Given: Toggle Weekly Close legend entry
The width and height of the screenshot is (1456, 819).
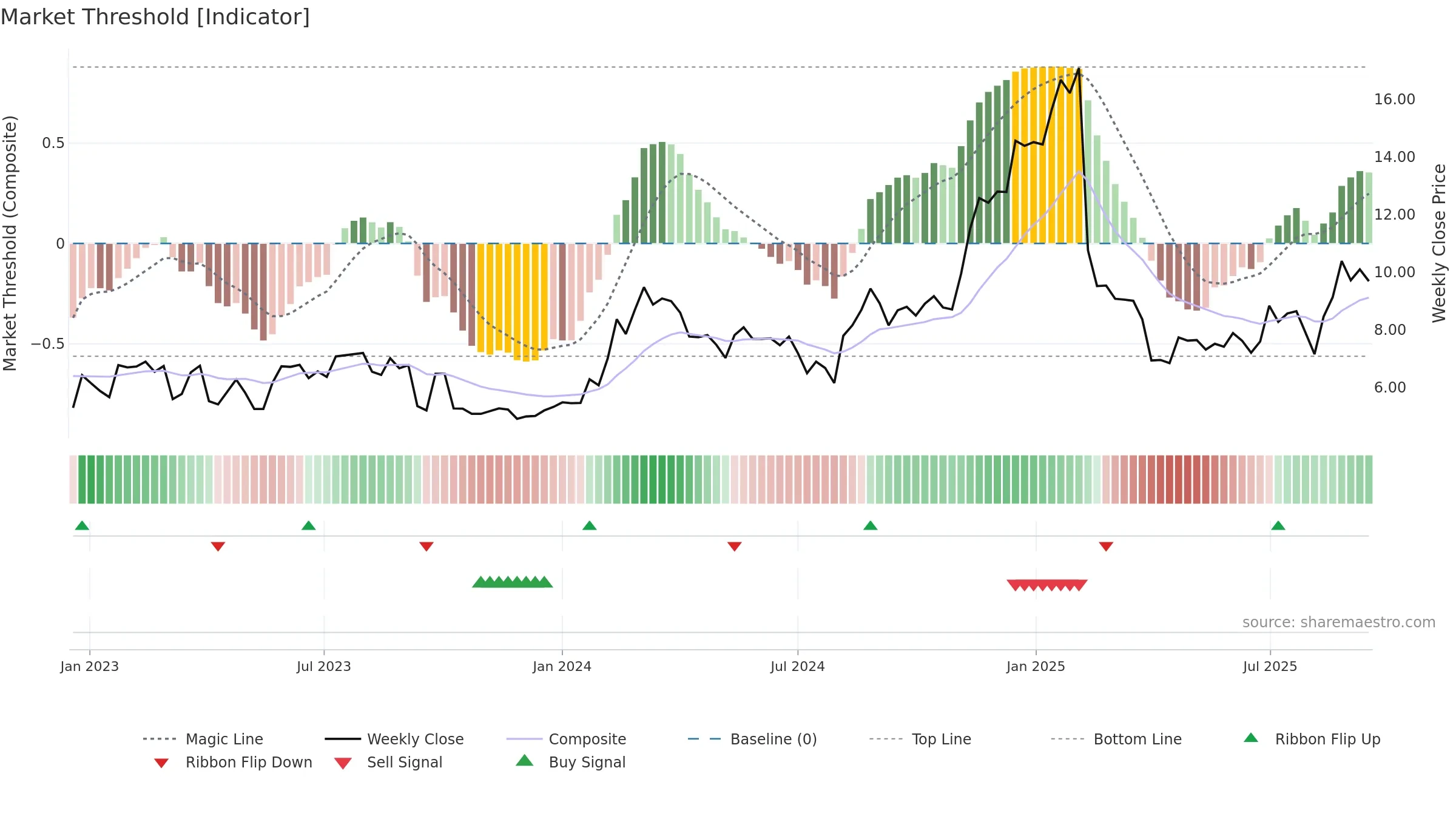Looking at the screenshot, I should [394, 739].
